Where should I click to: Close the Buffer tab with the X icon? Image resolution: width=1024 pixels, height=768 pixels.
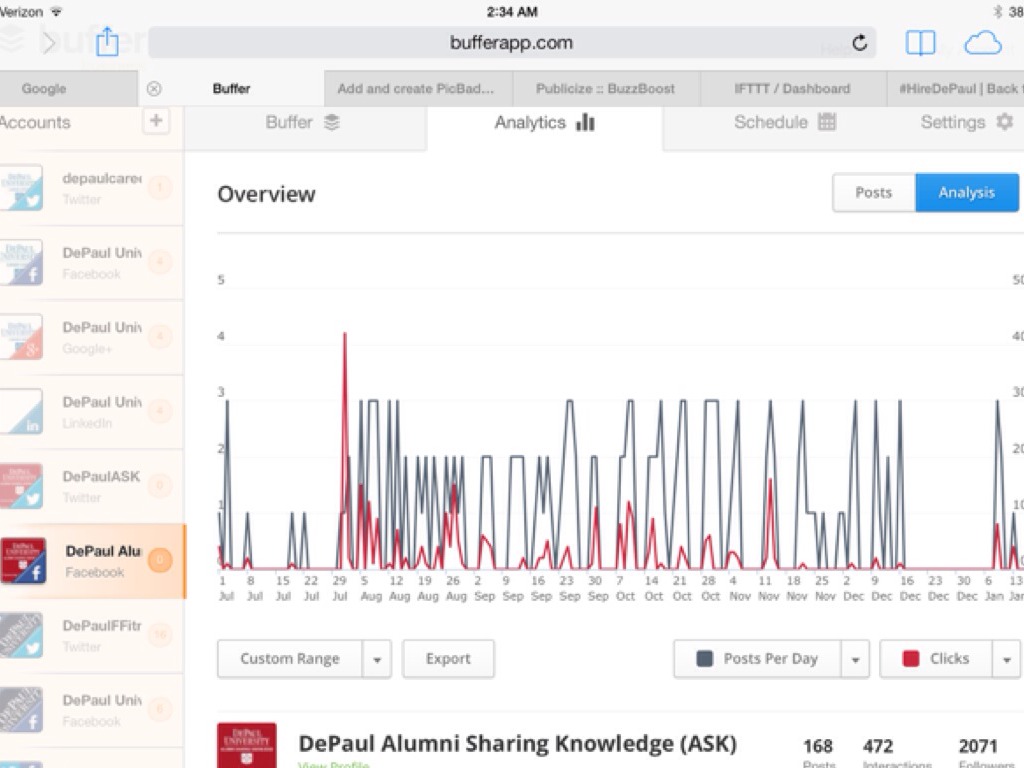coord(154,88)
